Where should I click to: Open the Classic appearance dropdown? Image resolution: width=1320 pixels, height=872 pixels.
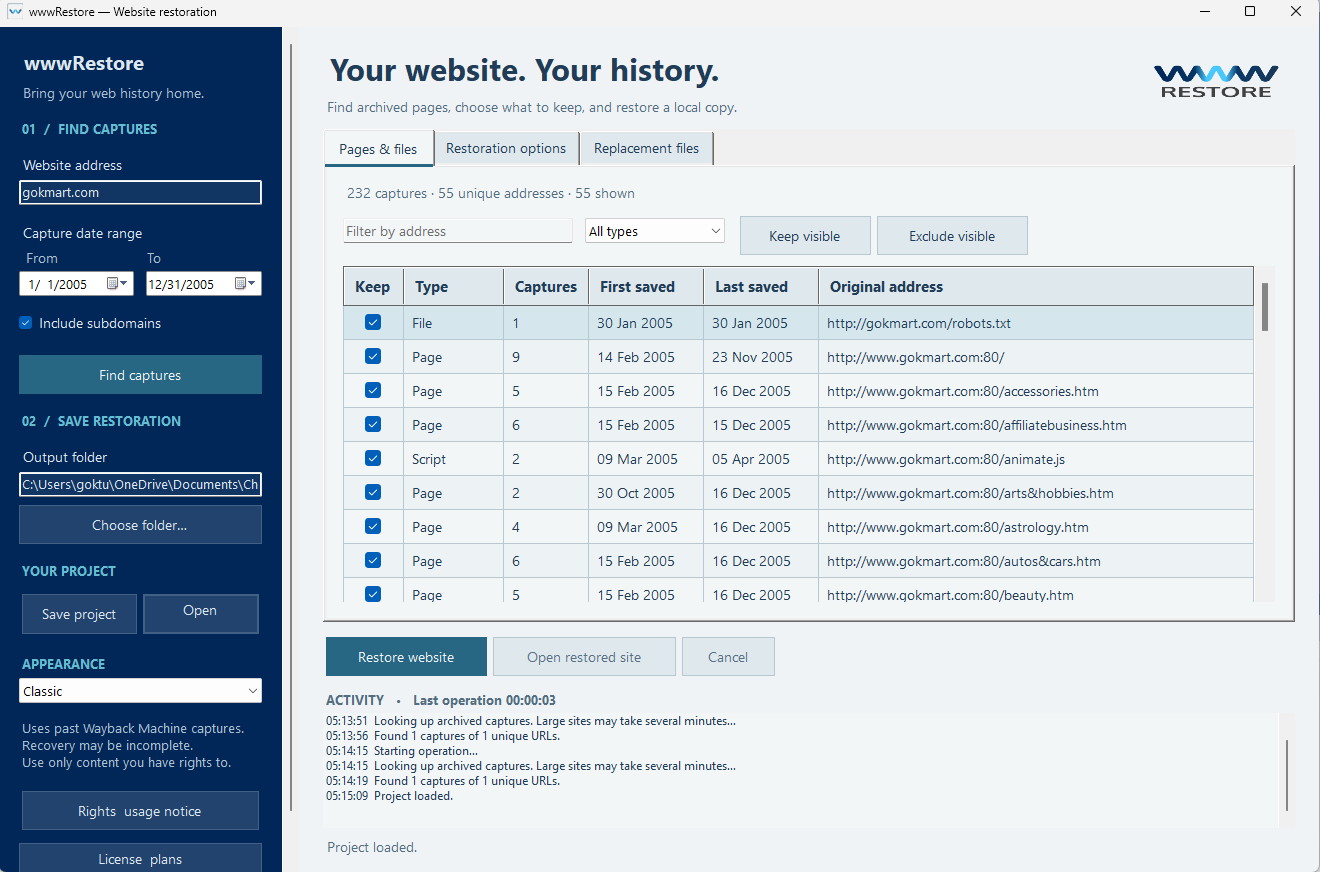coord(140,691)
